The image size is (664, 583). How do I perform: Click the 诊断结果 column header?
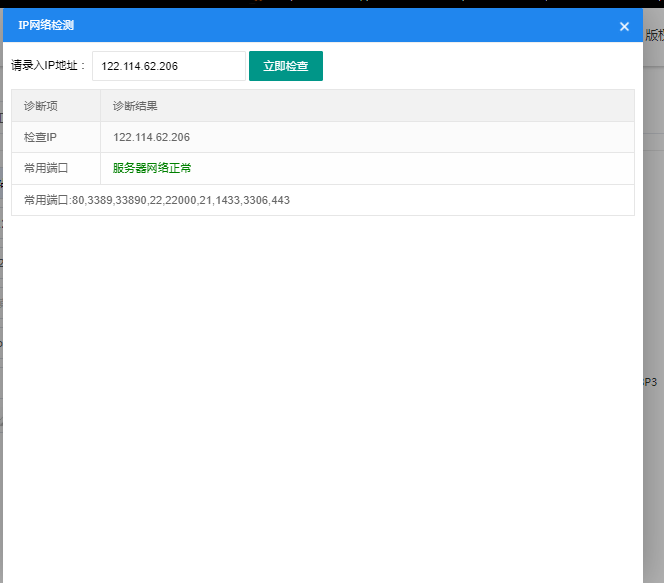click(x=135, y=105)
